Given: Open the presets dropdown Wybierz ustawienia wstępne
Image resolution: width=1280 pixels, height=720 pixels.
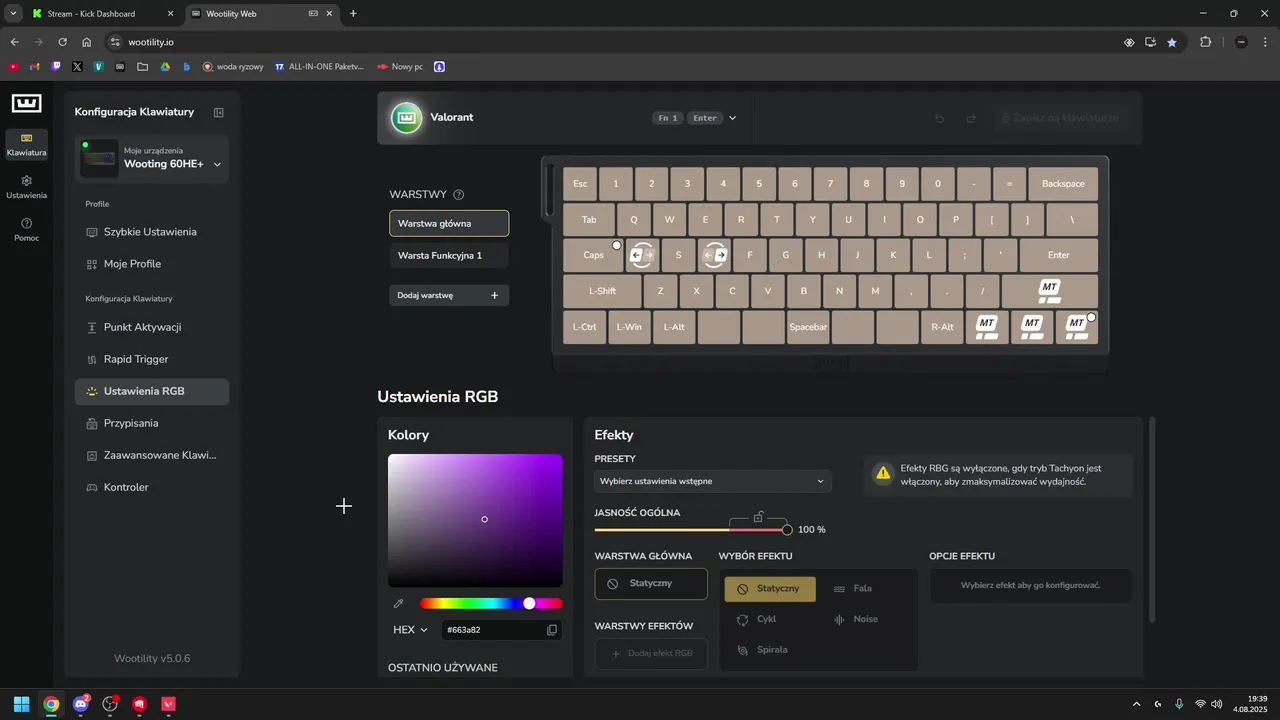Looking at the screenshot, I should tap(713, 481).
